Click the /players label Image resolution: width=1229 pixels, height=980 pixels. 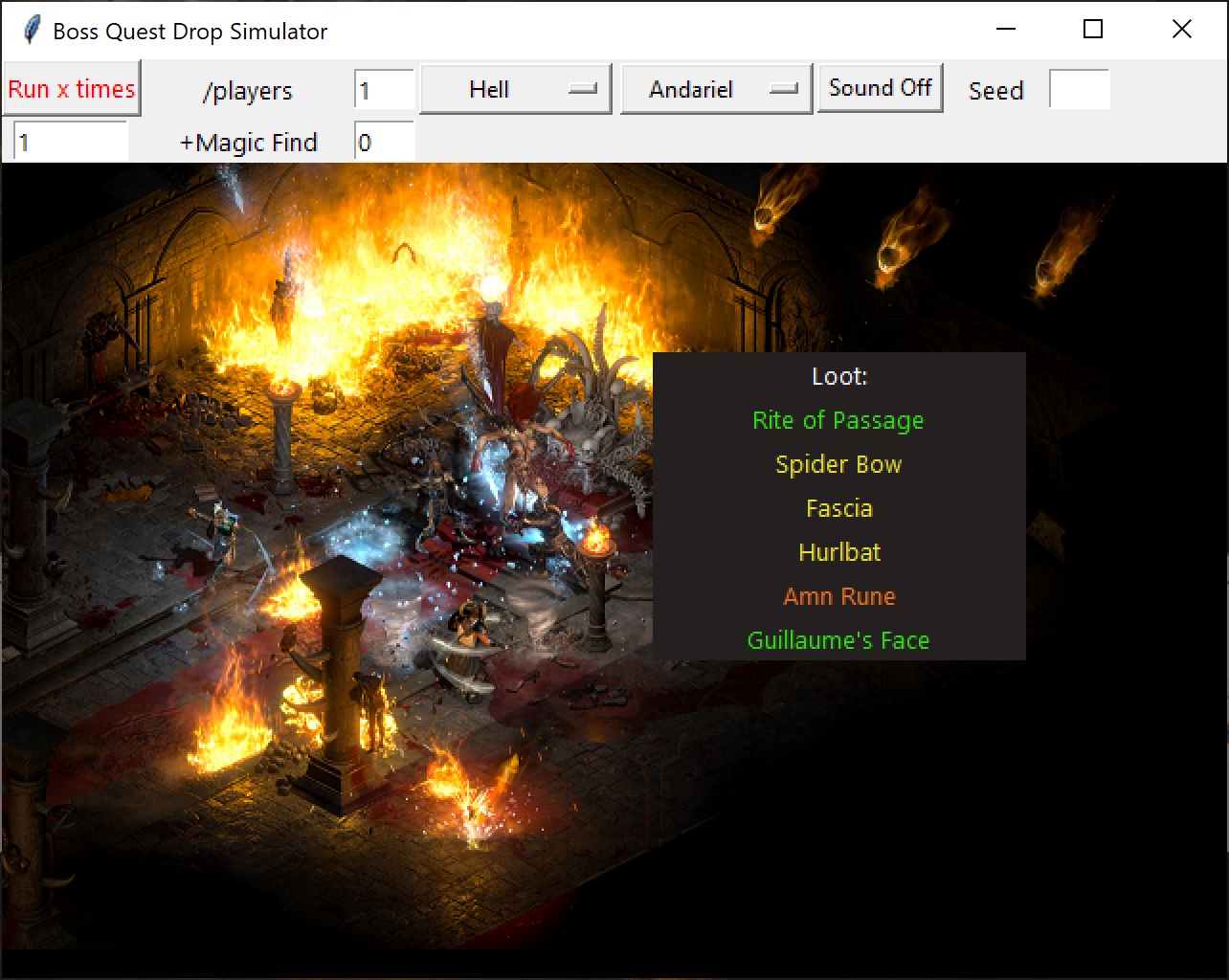(x=248, y=92)
